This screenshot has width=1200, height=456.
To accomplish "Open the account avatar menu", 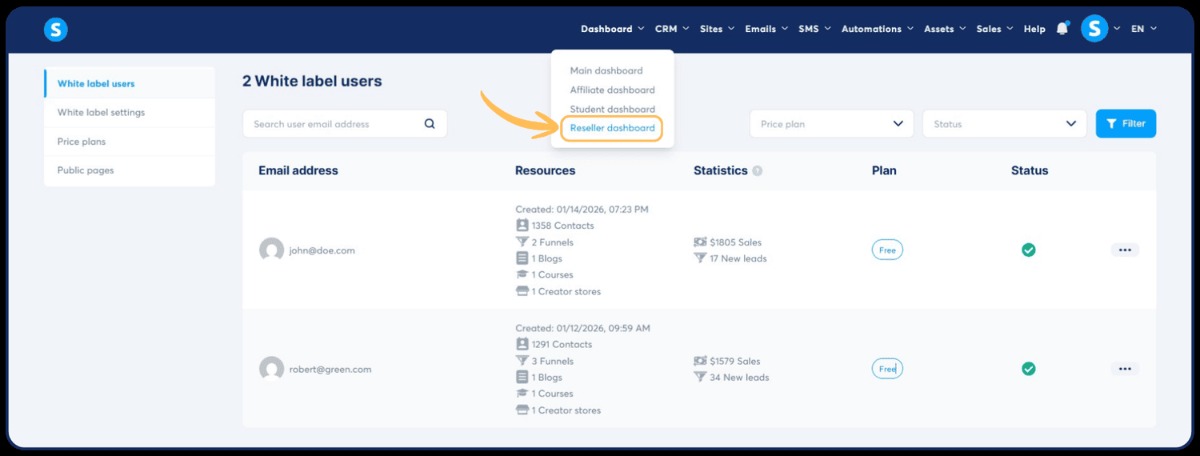I will 1095,29.
